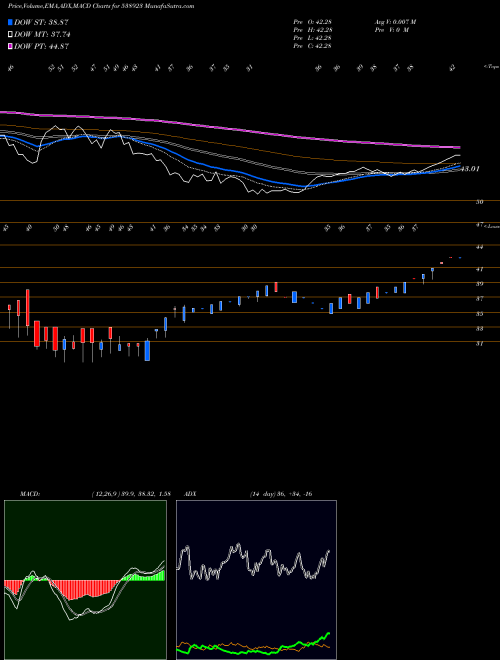Click the 39 price axis label

point(479,284)
